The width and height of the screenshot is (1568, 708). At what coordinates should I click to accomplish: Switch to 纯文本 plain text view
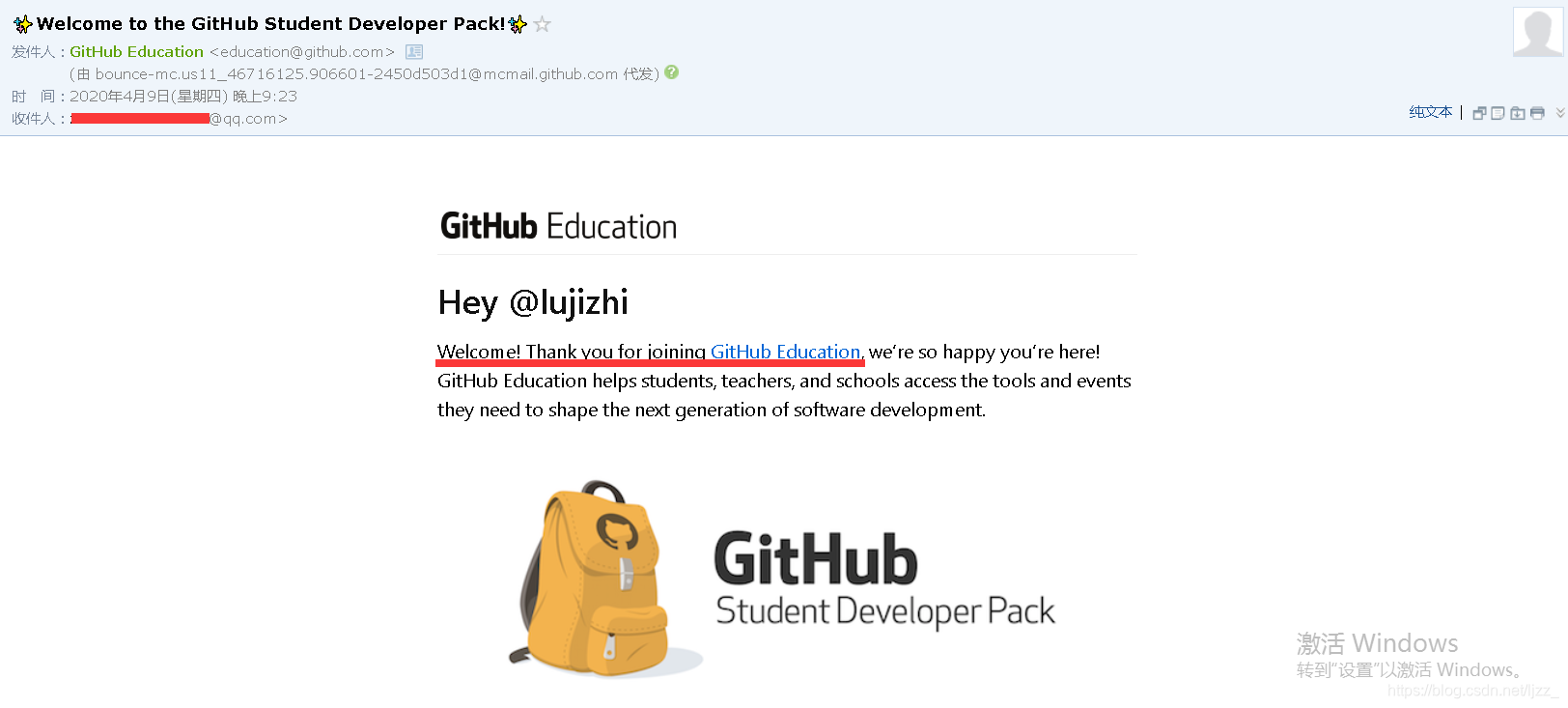pyautogui.click(x=1430, y=112)
